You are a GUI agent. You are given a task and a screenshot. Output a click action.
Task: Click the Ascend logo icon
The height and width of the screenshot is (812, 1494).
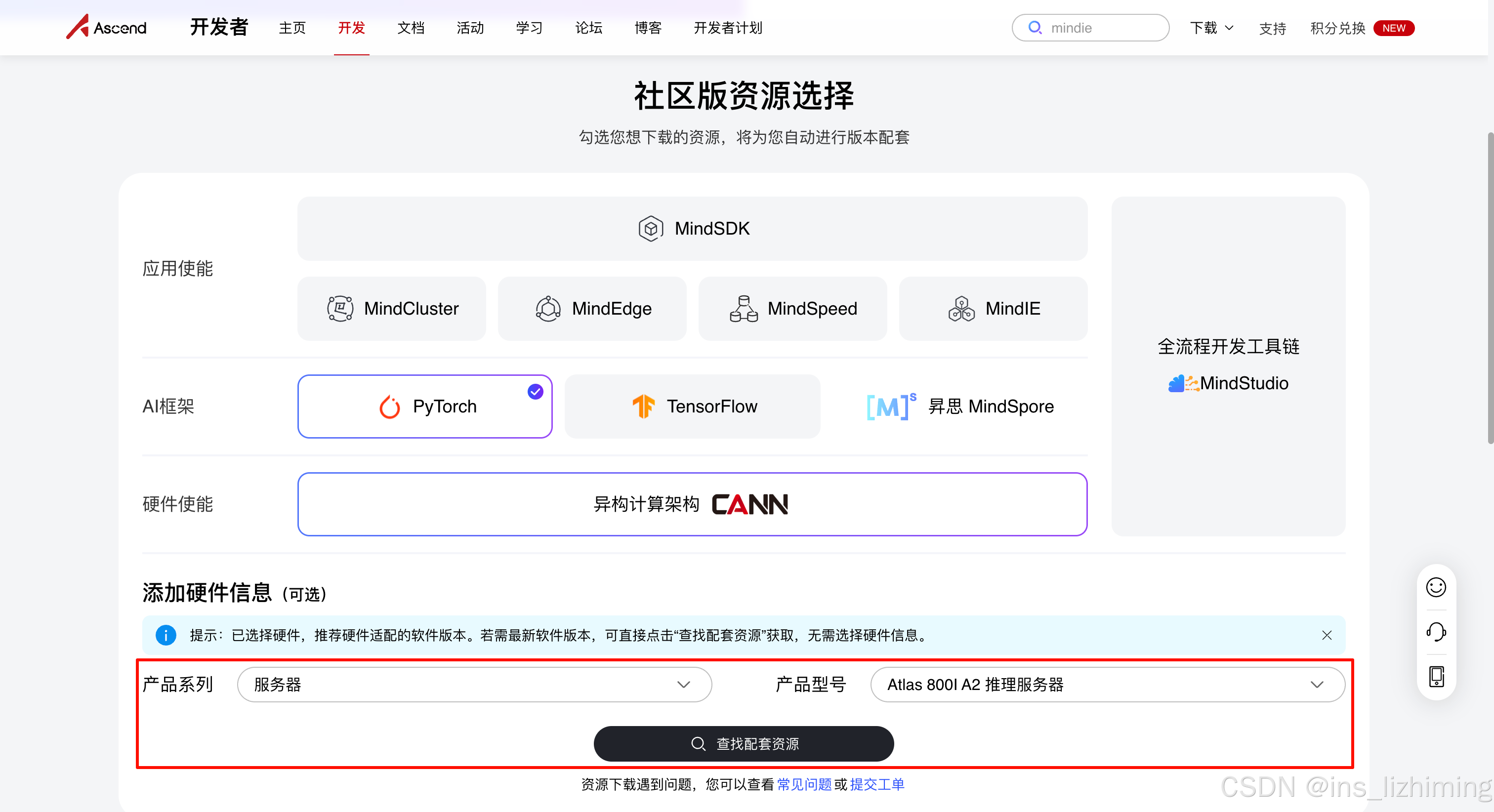78,27
